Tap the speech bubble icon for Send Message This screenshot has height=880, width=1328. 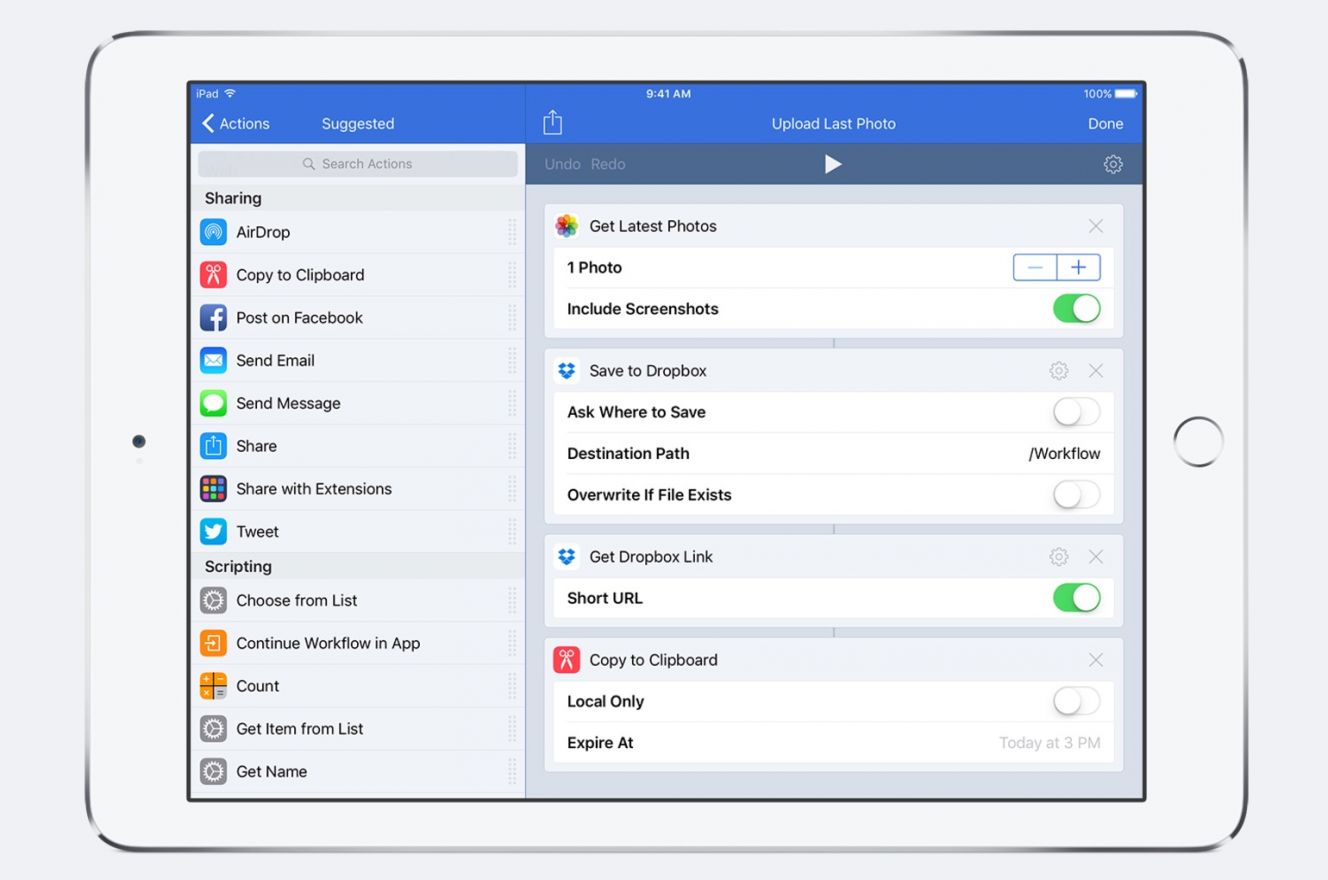pyautogui.click(x=213, y=403)
